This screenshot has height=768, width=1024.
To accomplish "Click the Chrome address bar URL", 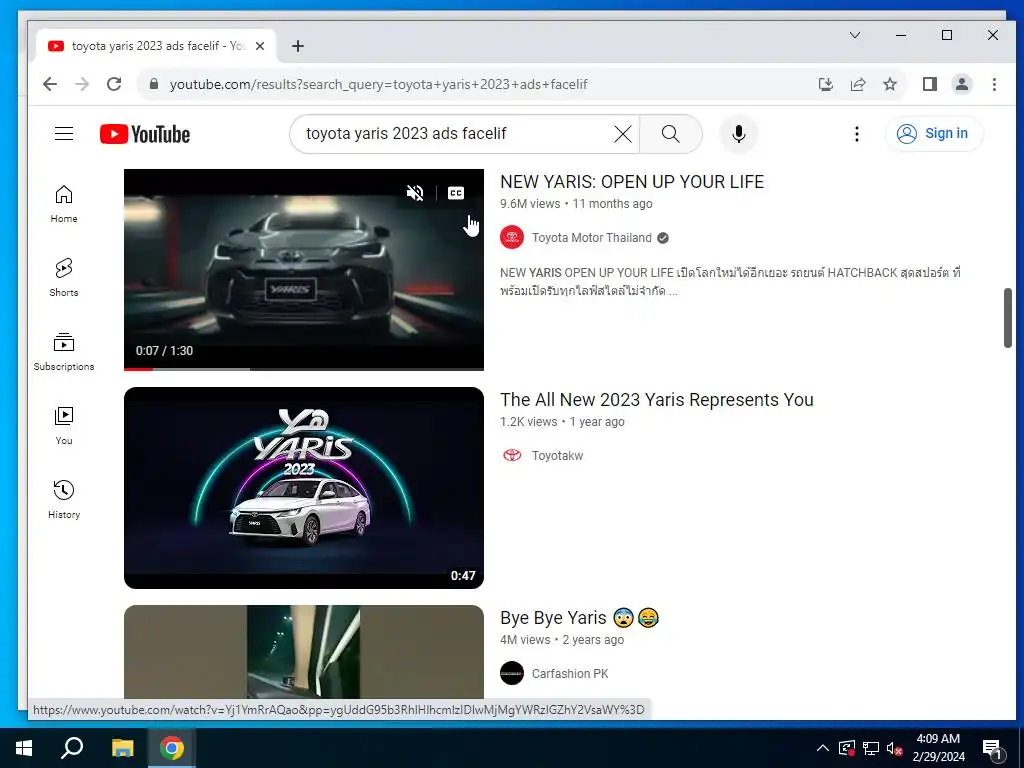I will [379, 84].
